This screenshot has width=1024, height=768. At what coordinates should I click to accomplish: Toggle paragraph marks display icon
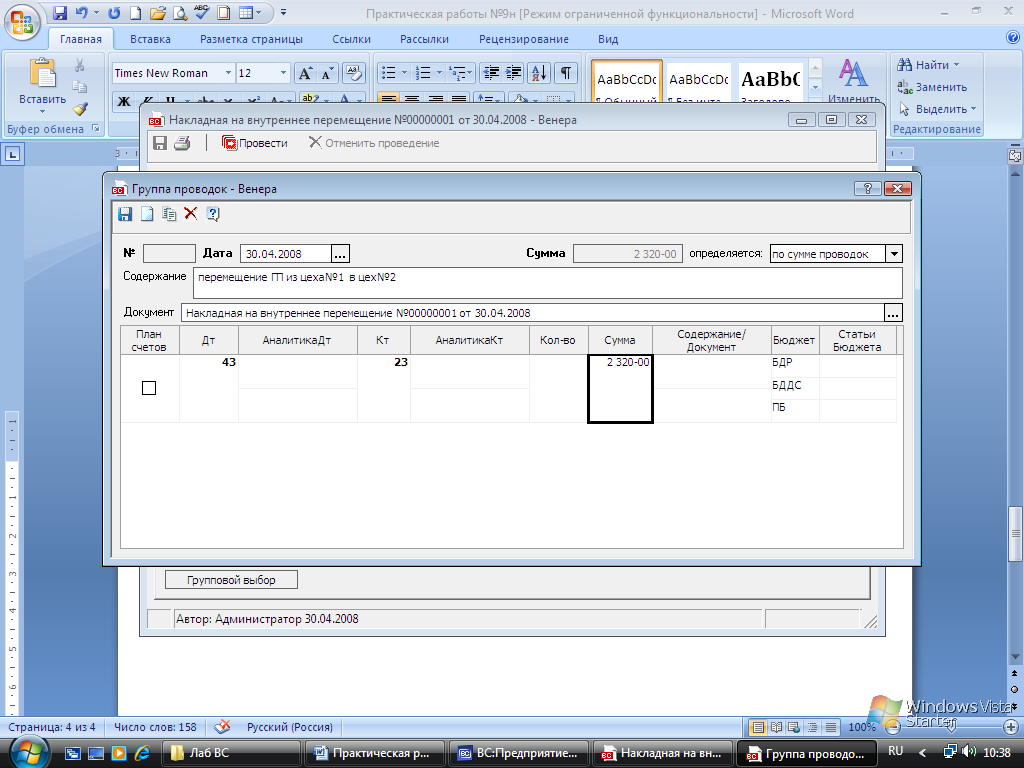pos(566,73)
